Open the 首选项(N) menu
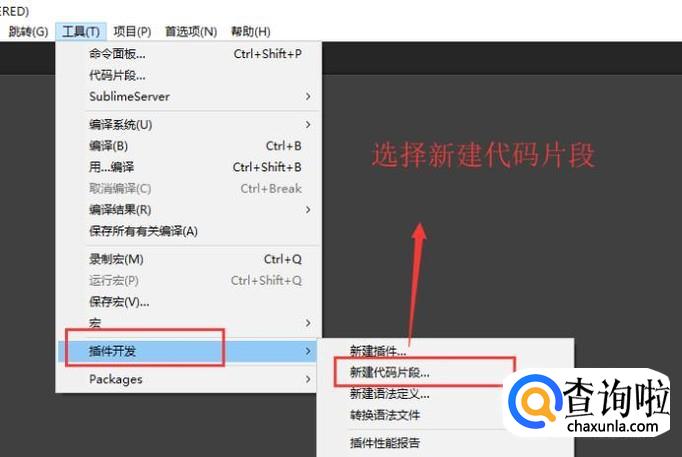 click(191, 32)
